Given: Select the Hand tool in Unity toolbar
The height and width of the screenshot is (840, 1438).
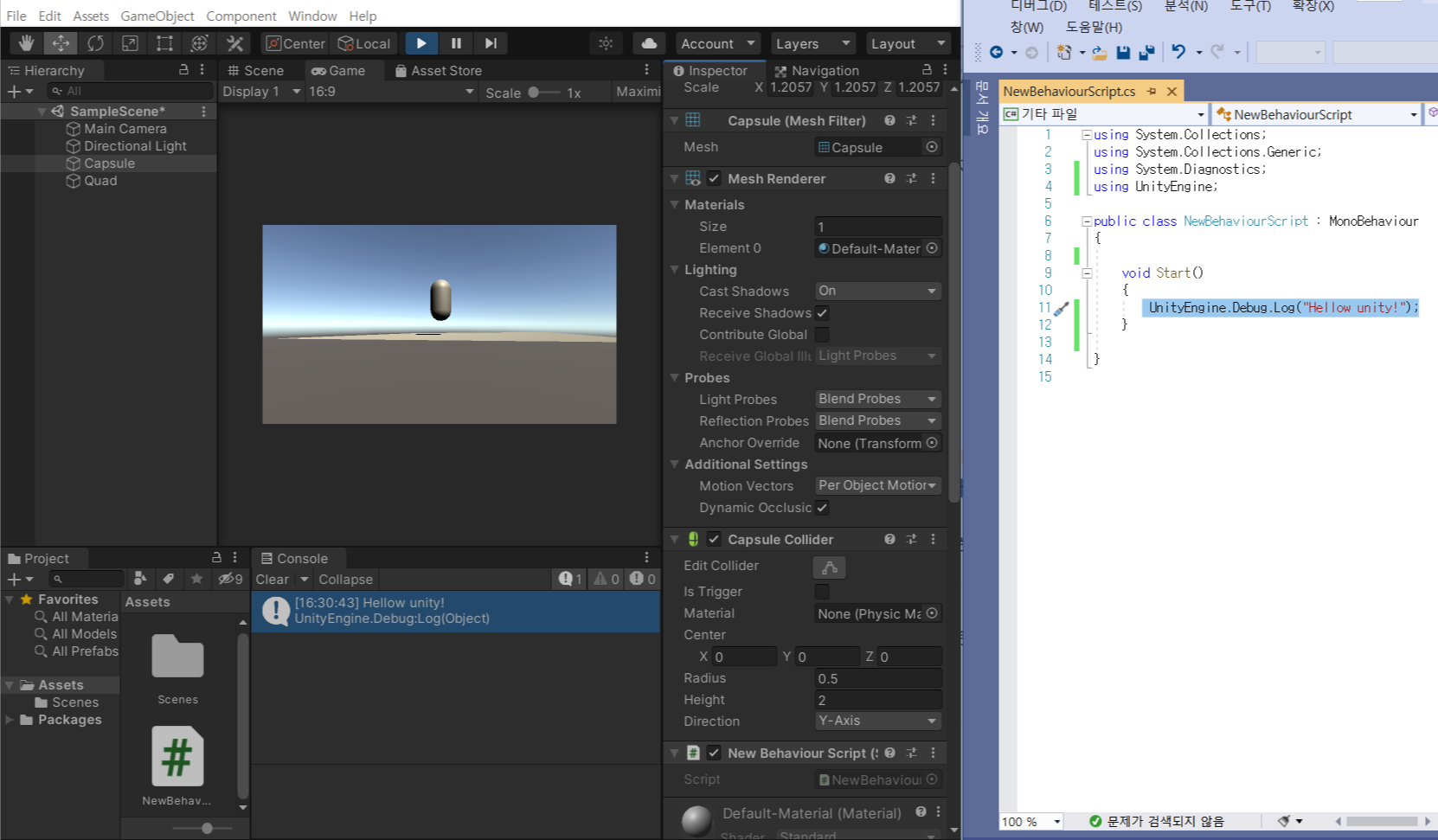Looking at the screenshot, I should [x=26, y=43].
